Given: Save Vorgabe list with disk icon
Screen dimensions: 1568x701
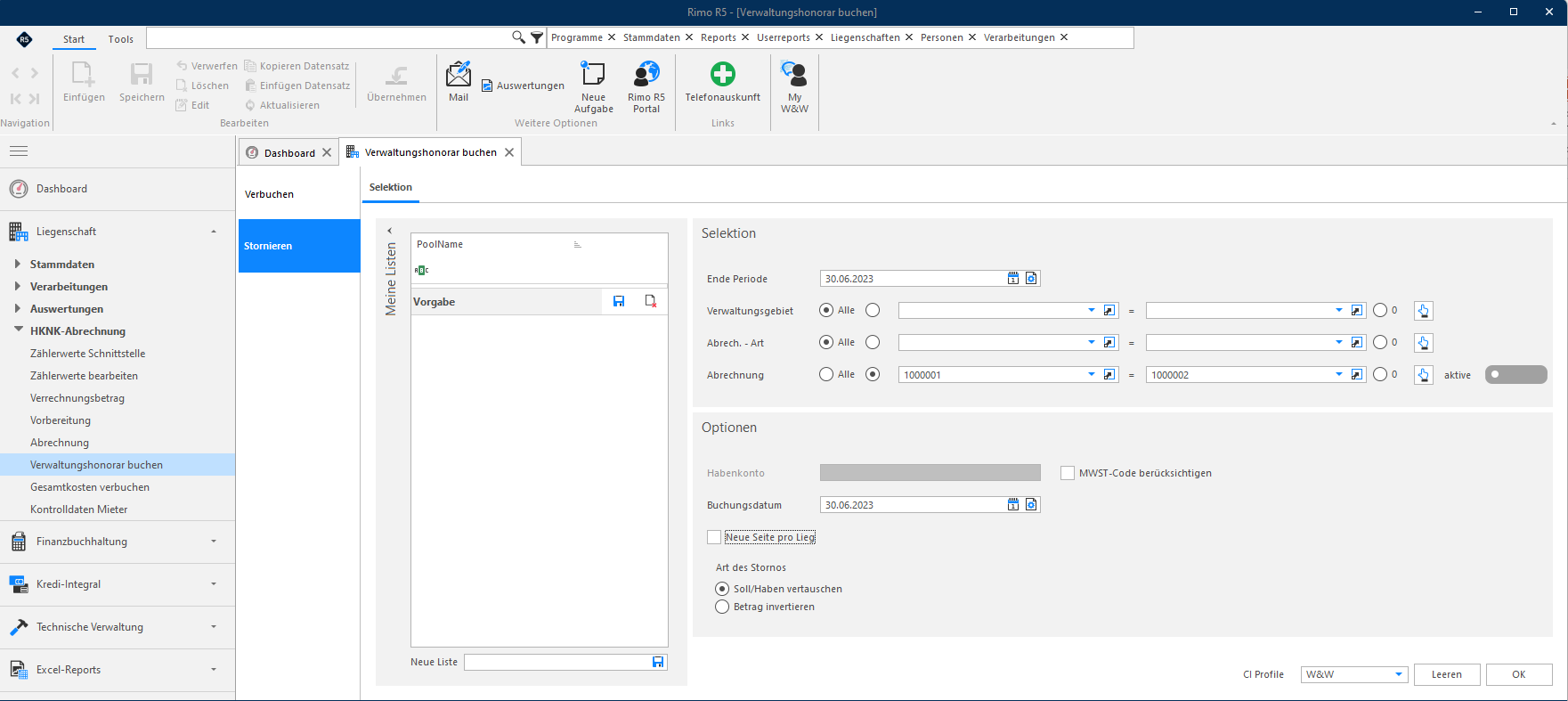Looking at the screenshot, I should (619, 302).
